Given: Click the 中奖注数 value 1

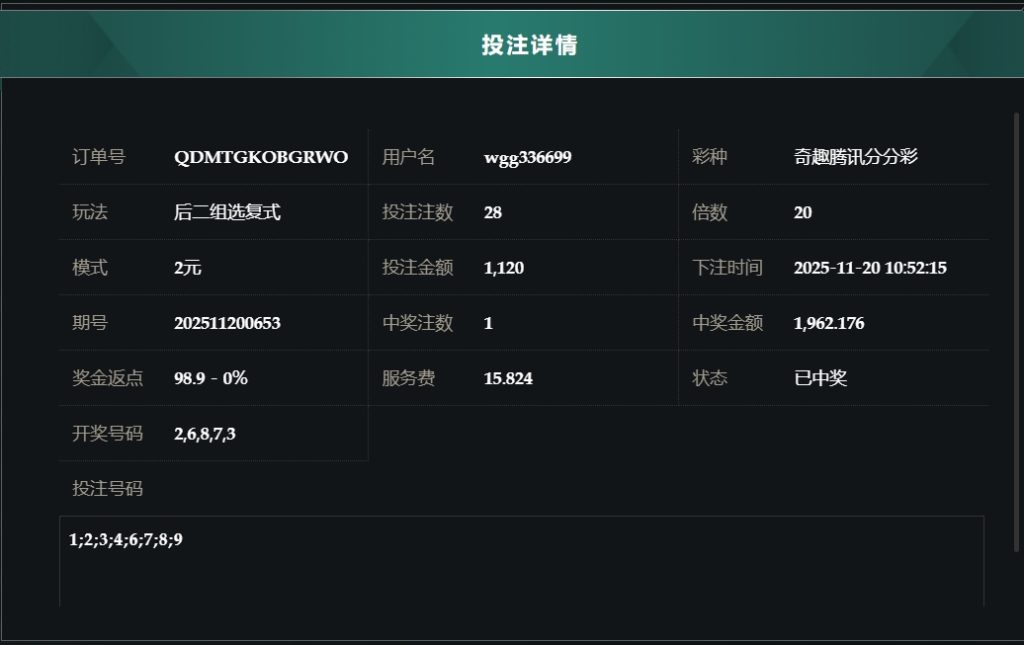Looking at the screenshot, I should [x=488, y=323].
